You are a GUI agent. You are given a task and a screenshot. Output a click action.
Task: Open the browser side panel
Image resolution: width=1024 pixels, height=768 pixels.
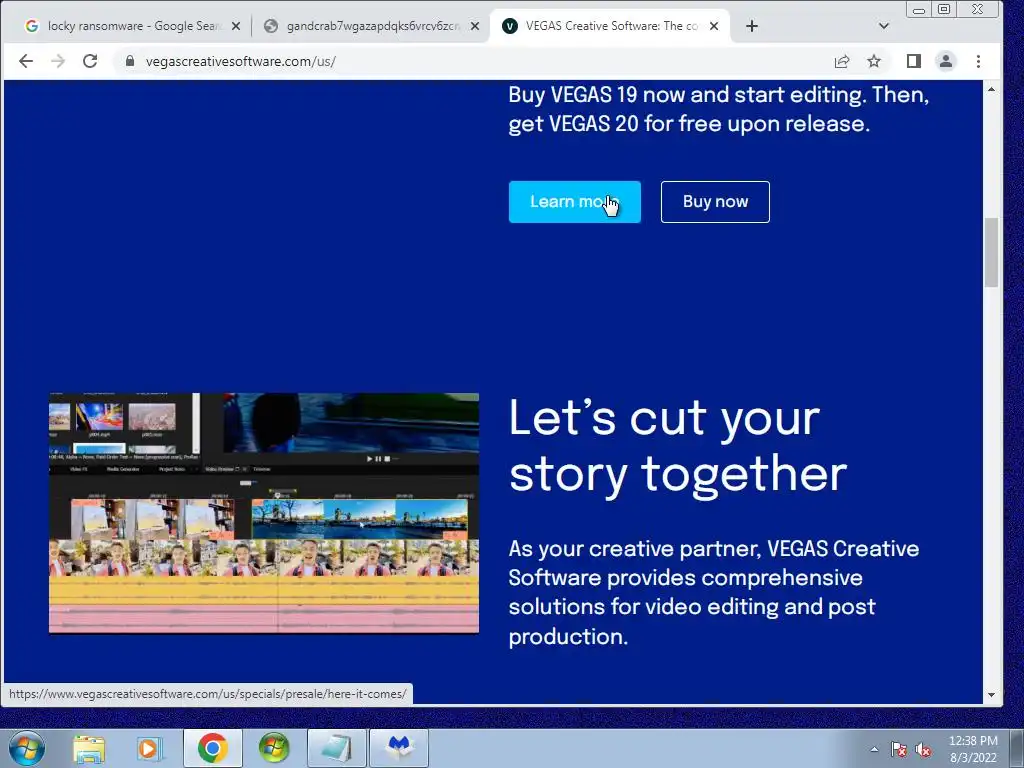click(914, 61)
